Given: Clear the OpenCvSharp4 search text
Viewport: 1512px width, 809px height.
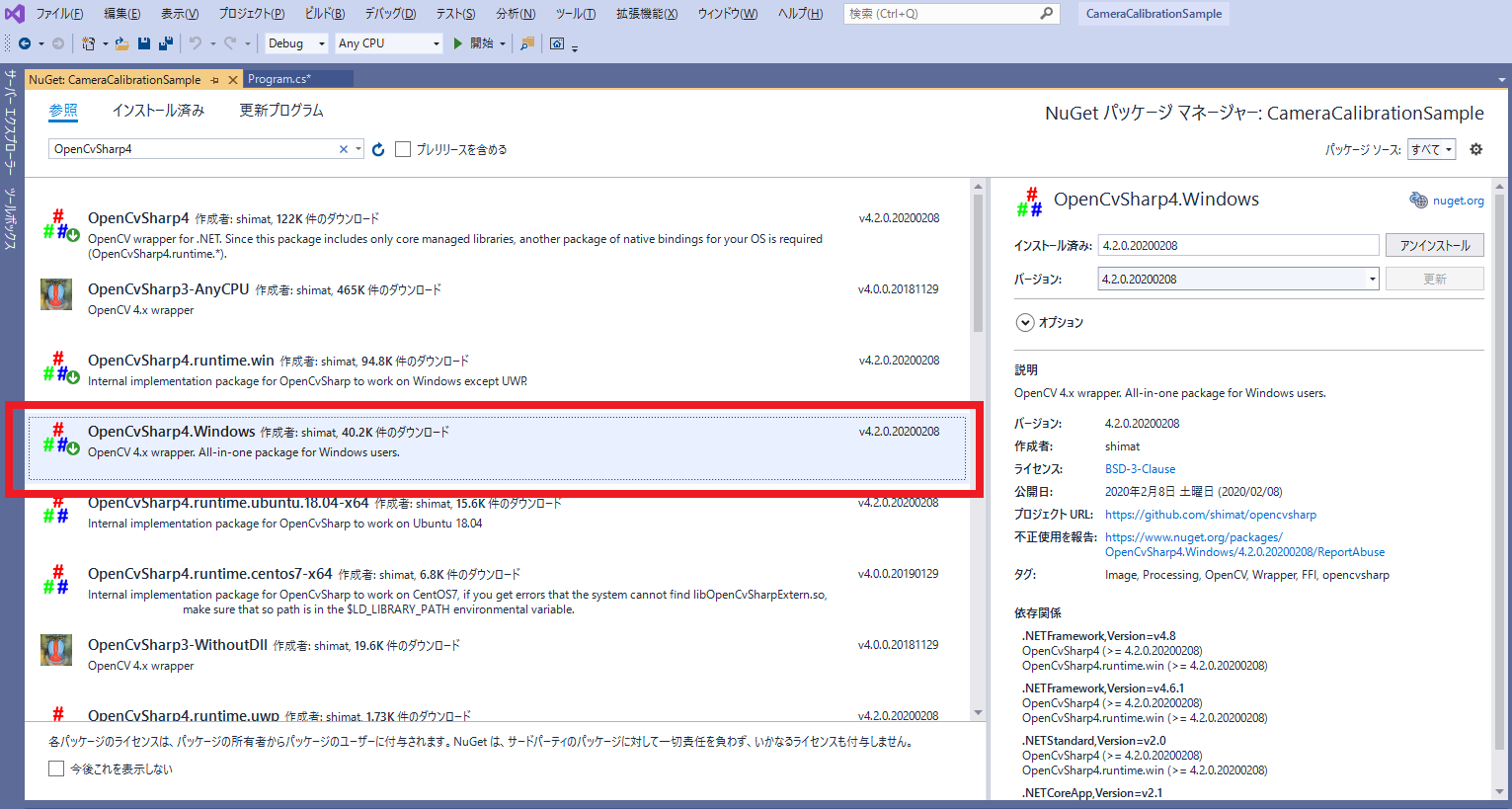Looking at the screenshot, I should [344, 149].
